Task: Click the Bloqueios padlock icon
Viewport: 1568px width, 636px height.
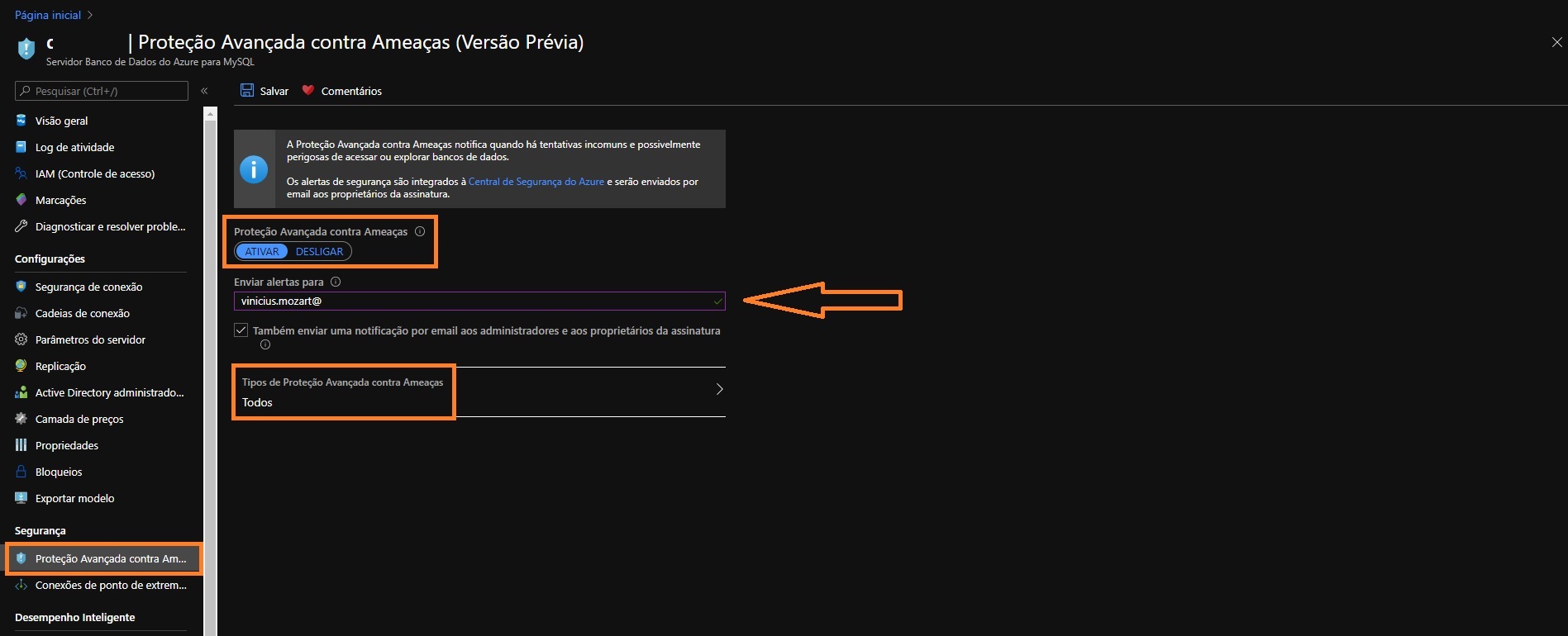Action: 21,471
